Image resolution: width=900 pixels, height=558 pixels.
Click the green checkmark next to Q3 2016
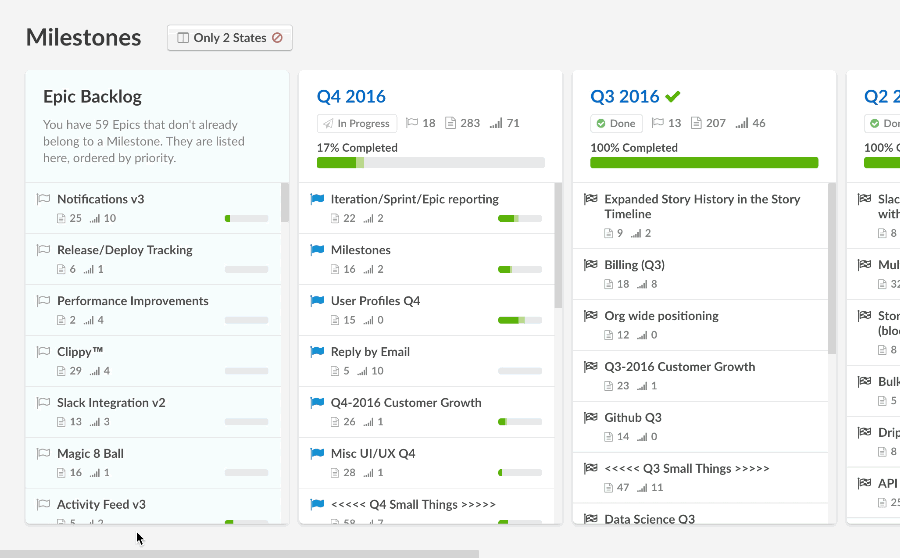pyautogui.click(x=673, y=97)
